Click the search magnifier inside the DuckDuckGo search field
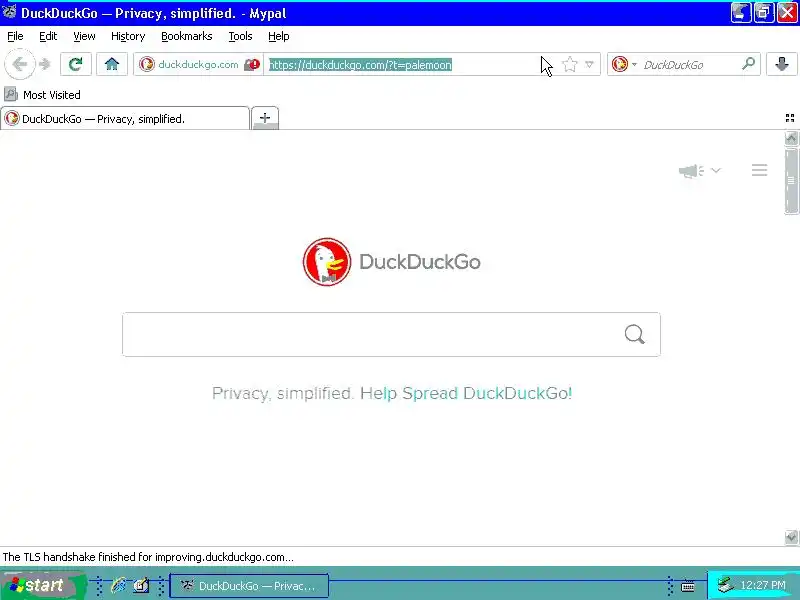Image resolution: width=800 pixels, height=600 pixels. point(634,335)
